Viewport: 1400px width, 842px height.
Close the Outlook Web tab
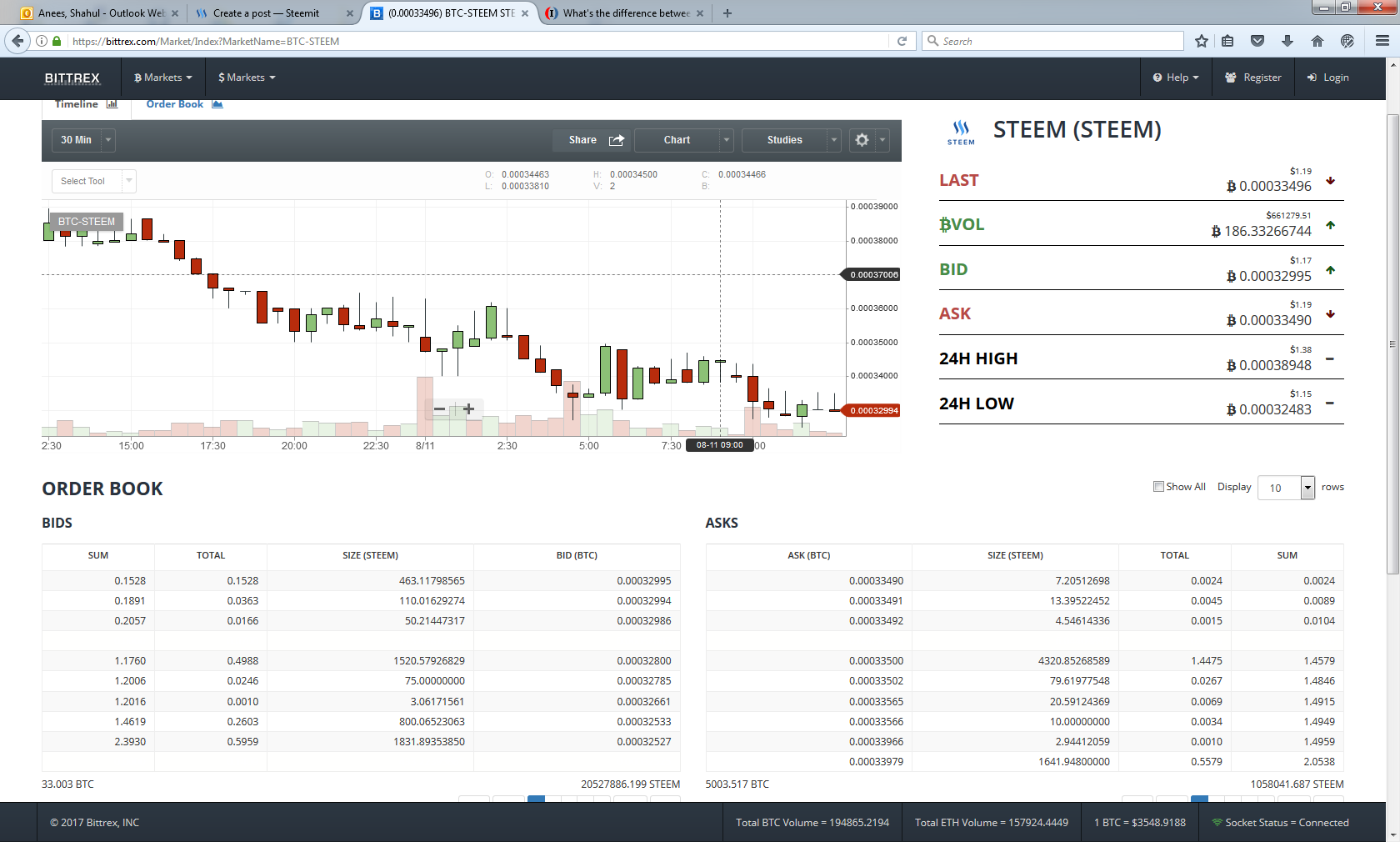click(x=175, y=13)
